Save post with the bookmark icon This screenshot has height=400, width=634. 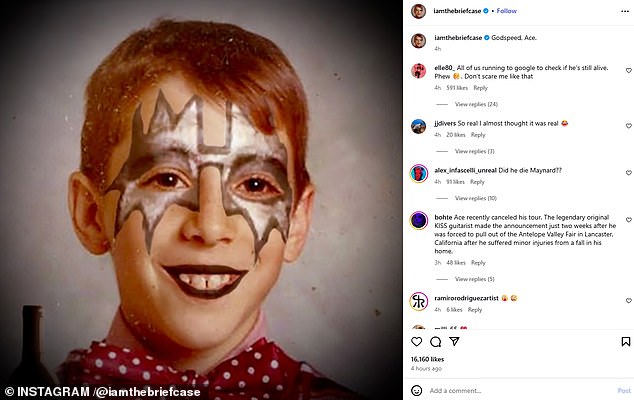625,341
